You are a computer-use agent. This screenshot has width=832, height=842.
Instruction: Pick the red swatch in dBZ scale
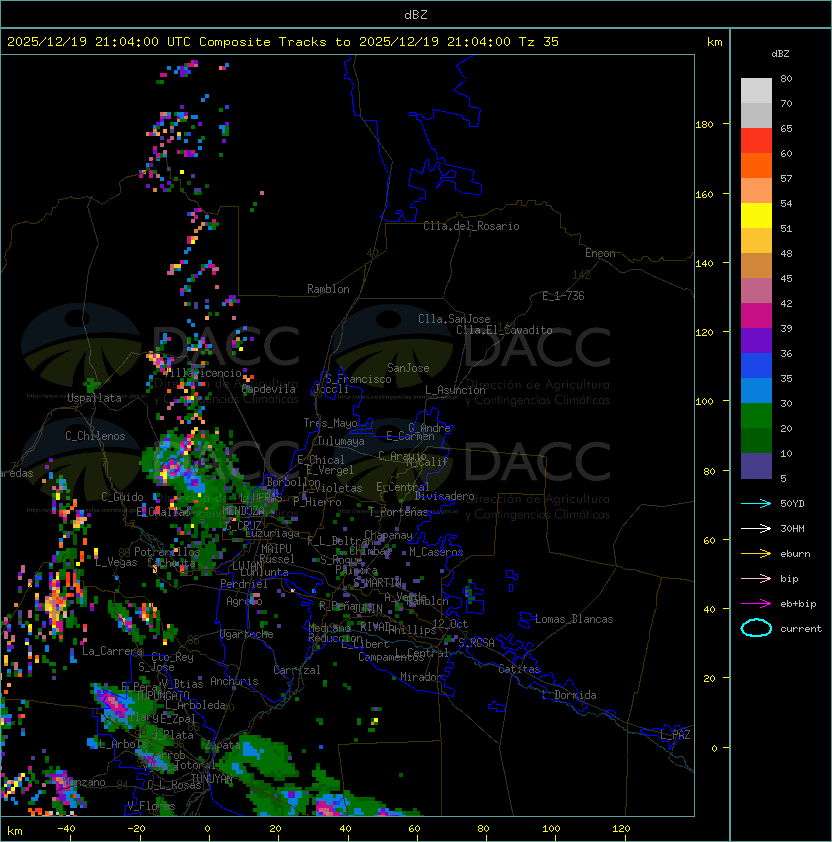pos(756,141)
